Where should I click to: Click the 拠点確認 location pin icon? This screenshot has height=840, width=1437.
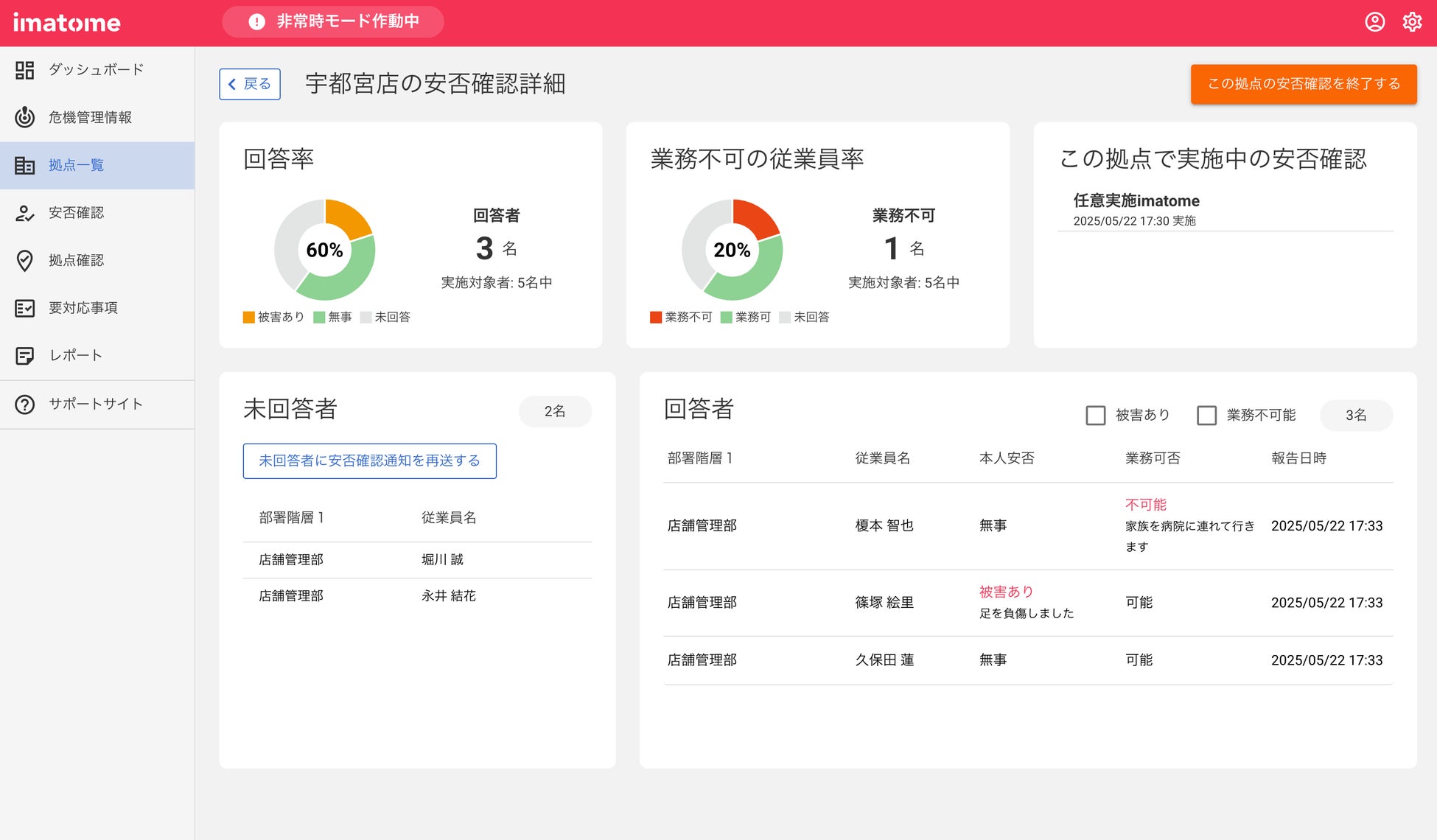pos(24,261)
